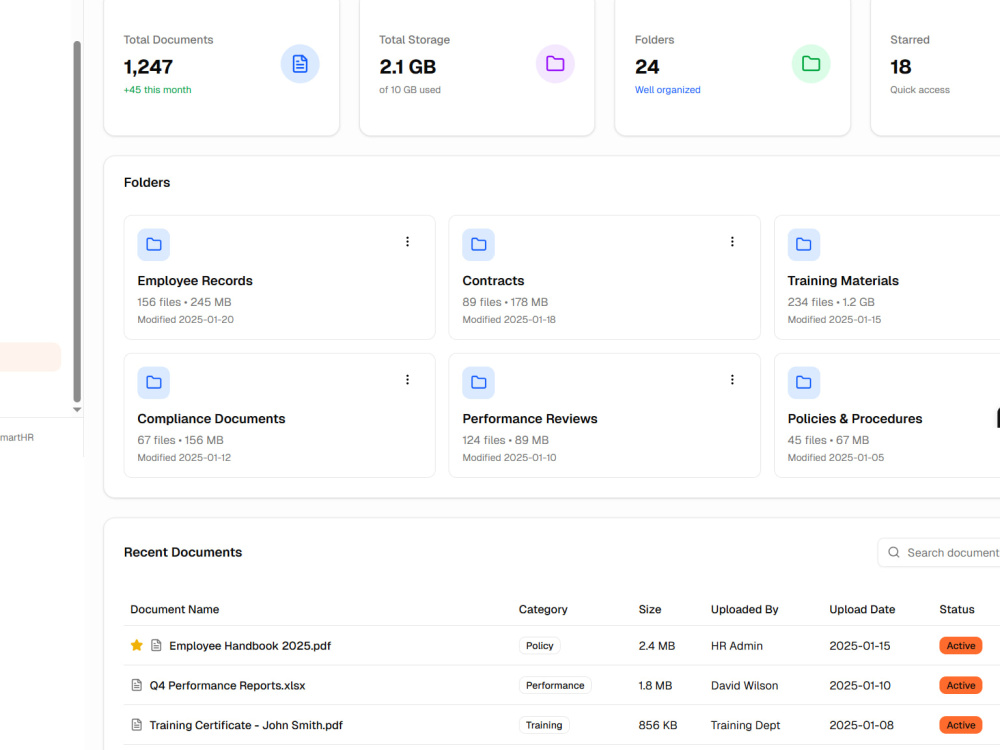Toggle star on Employee Handbook 2025.pdf

click(x=136, y=645)
